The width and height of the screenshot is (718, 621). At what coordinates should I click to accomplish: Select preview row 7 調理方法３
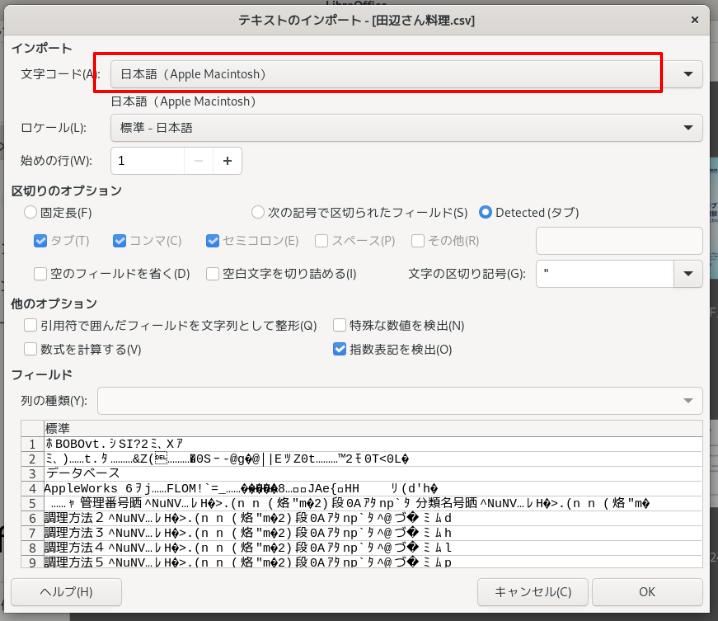(x=373, y=533)
